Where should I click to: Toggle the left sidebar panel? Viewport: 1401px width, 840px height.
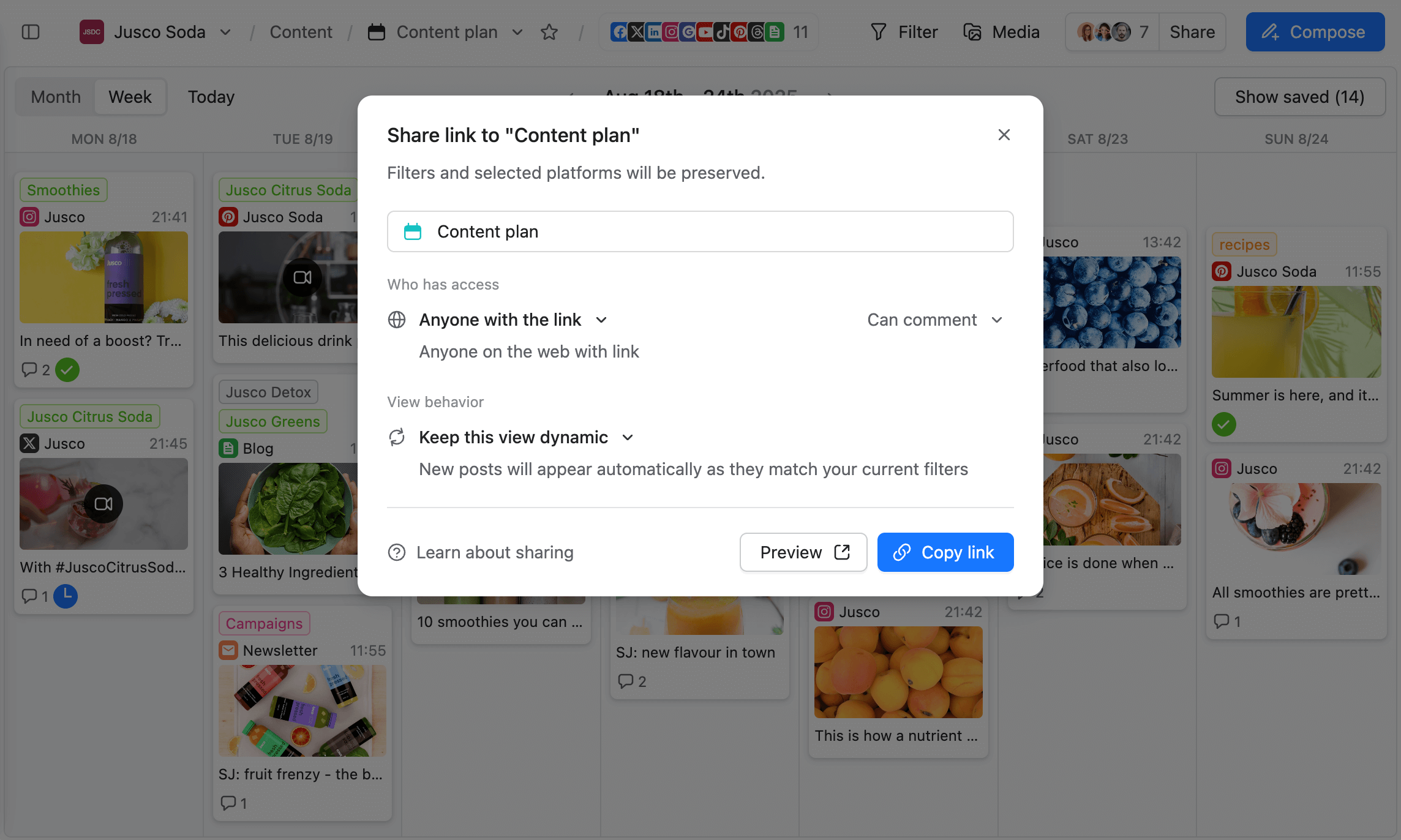click(x=31, y=32)
